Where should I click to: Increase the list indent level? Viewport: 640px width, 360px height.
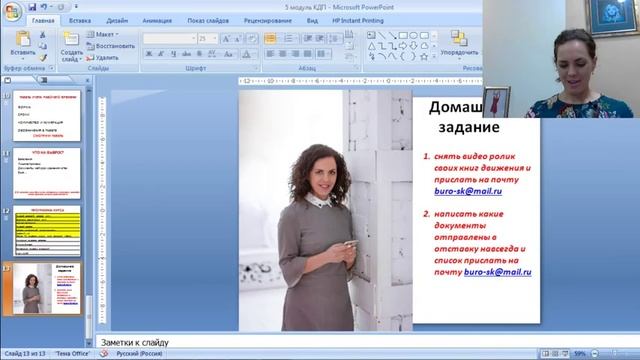click(320, 39)
